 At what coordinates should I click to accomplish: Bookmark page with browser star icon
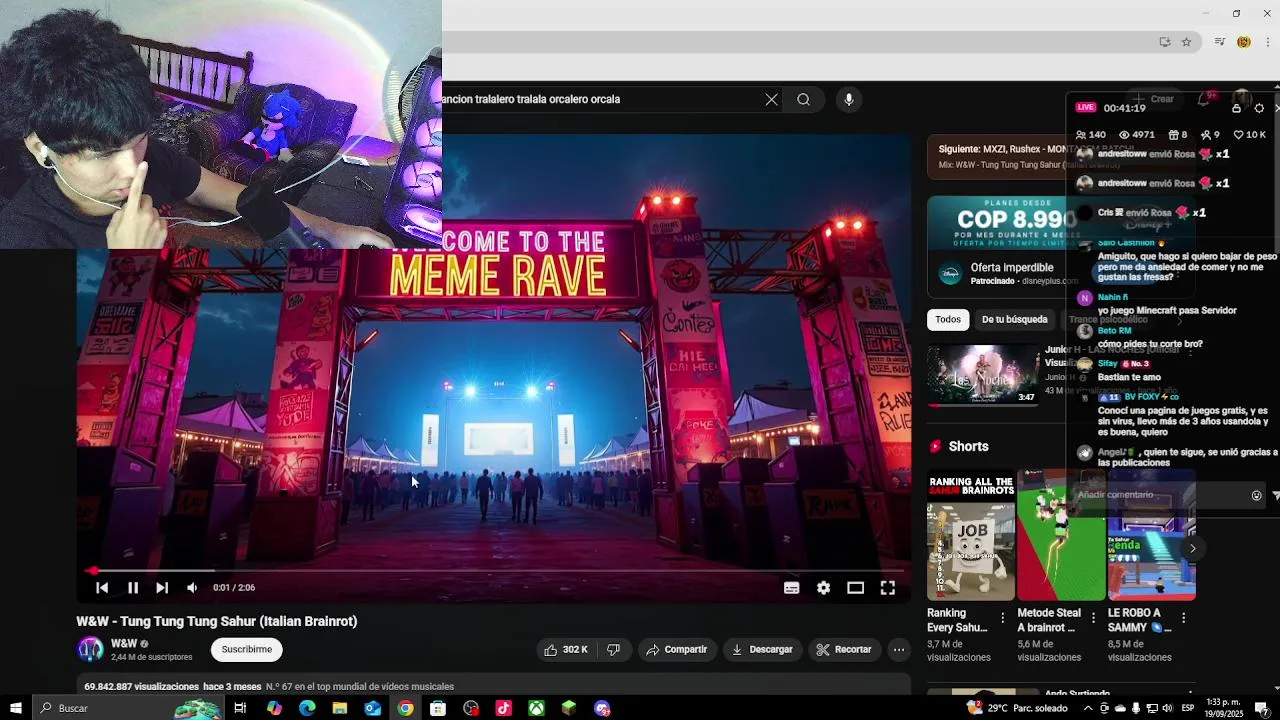pos(1186,42)
